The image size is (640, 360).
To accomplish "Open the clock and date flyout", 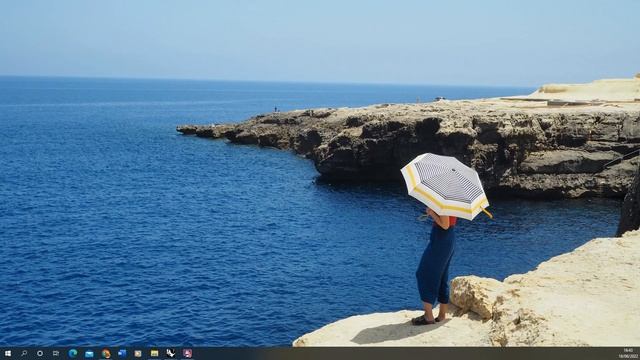I will pos(628,353).
